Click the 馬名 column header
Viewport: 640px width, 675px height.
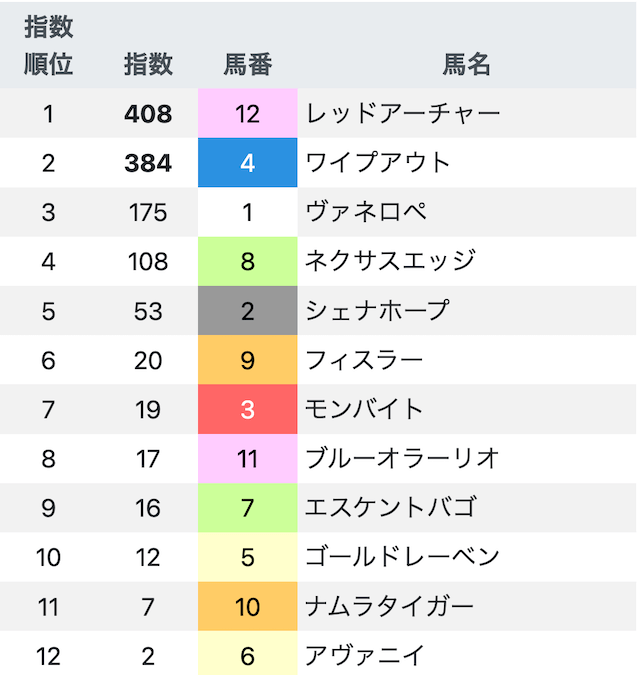click(467, 65)
